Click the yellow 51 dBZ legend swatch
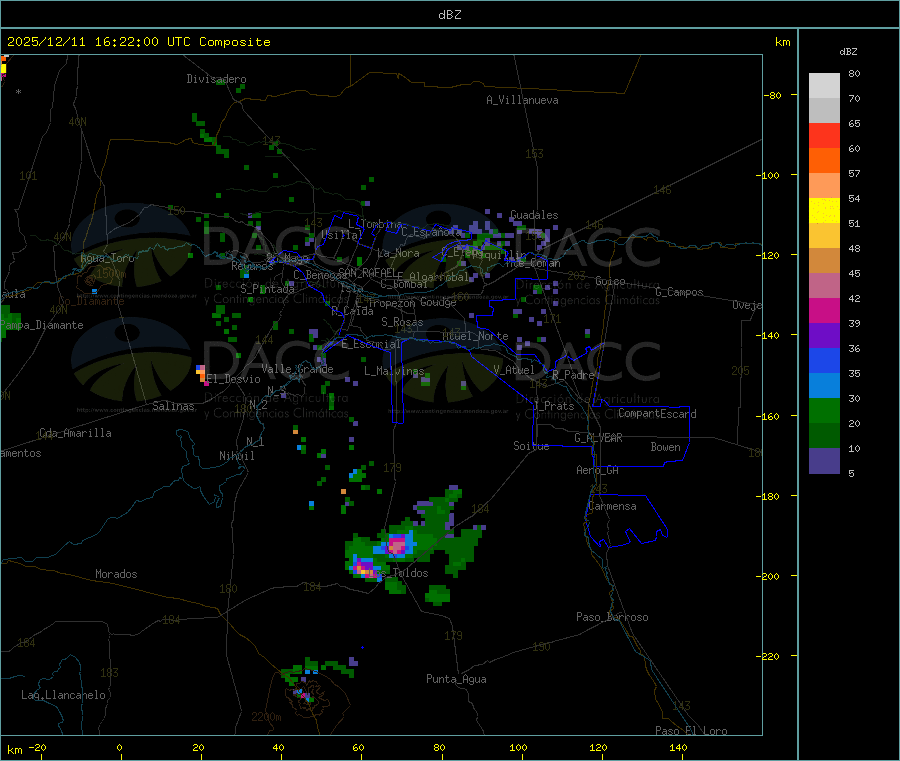 point(824,211)
